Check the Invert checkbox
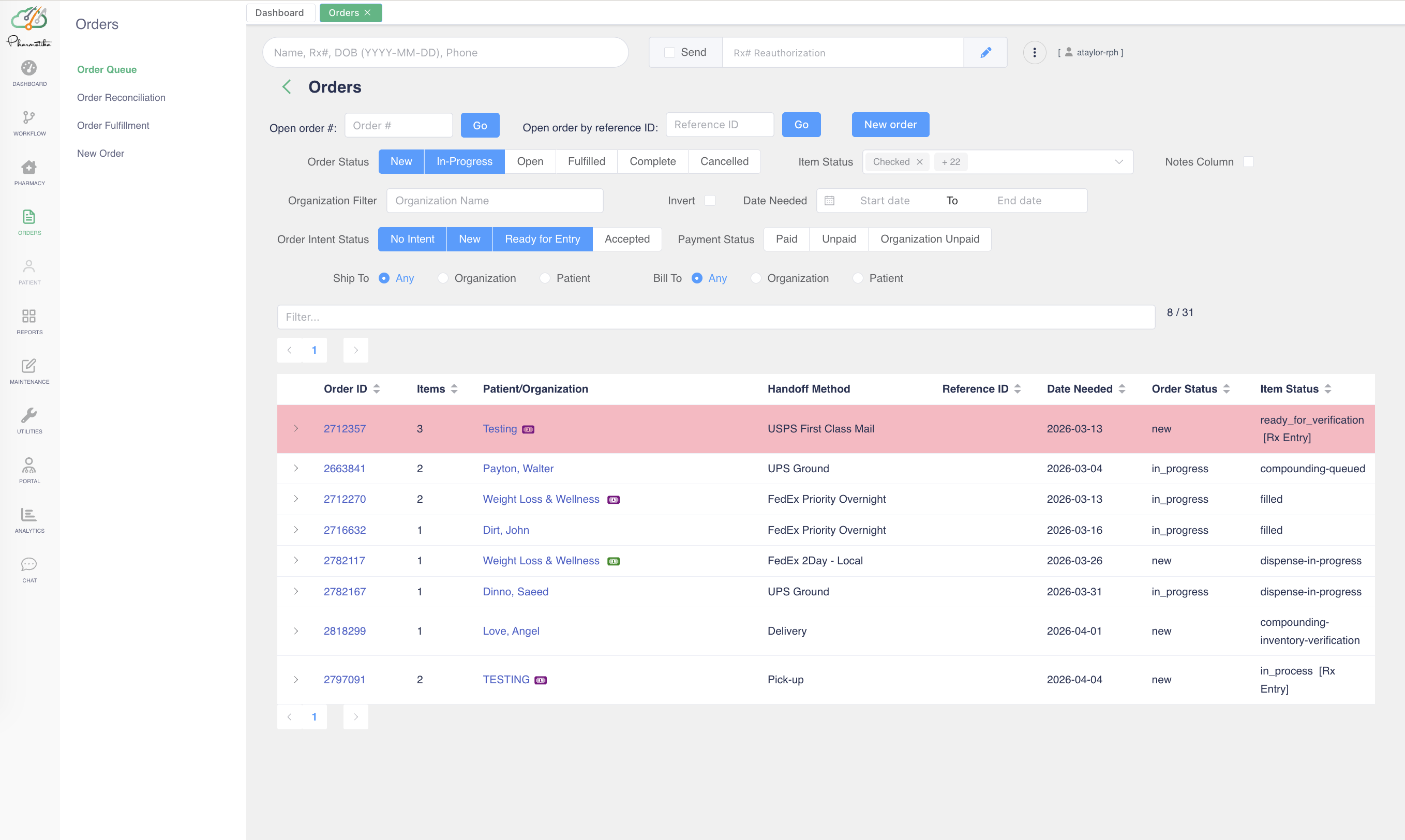Image resolution: width=1405 pixels, height=840 pixels. (710, 200)
